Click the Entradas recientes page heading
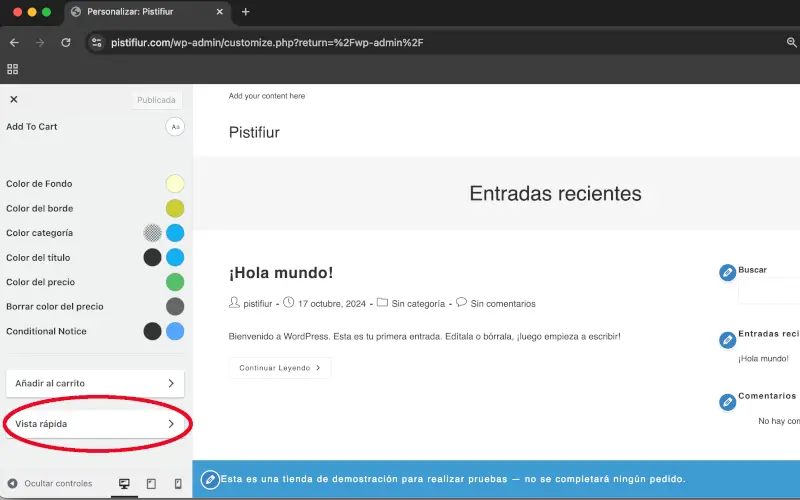Screen dimensions: 800x500 [555, 193]
